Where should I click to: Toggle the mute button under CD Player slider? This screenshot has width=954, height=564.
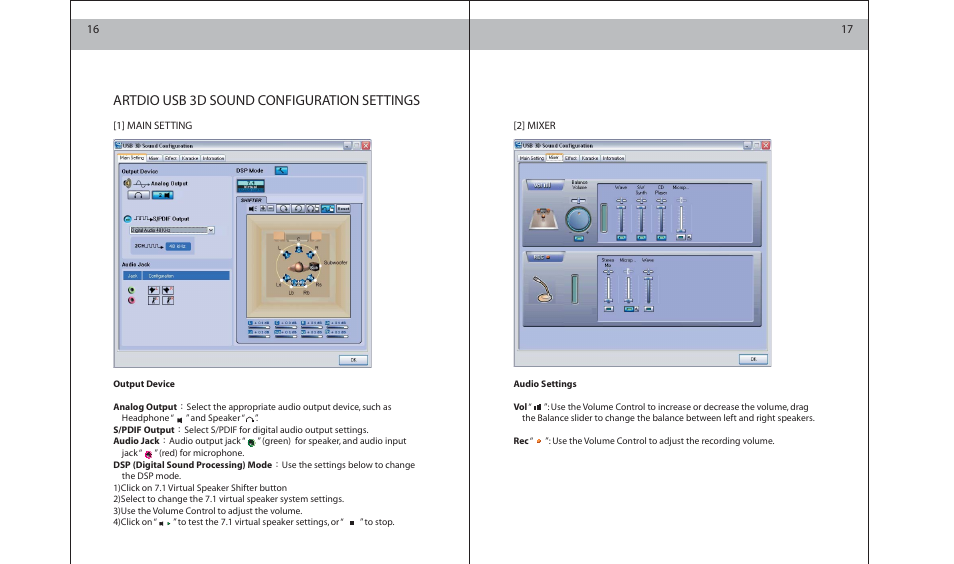click(661, 238)
